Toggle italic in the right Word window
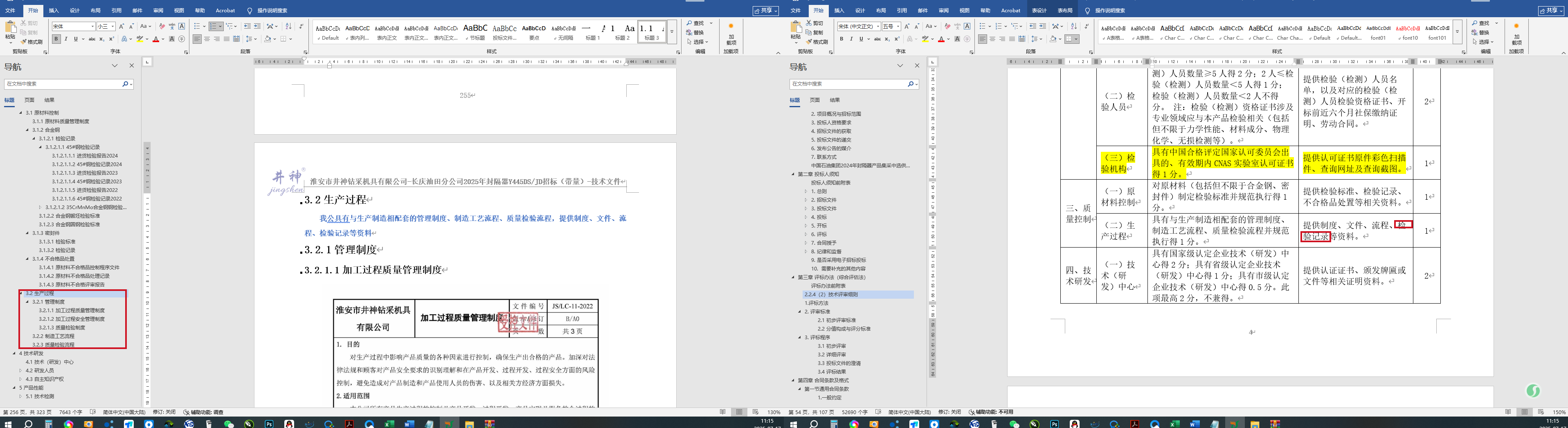The image size is (1568, 428). point(851,39)
